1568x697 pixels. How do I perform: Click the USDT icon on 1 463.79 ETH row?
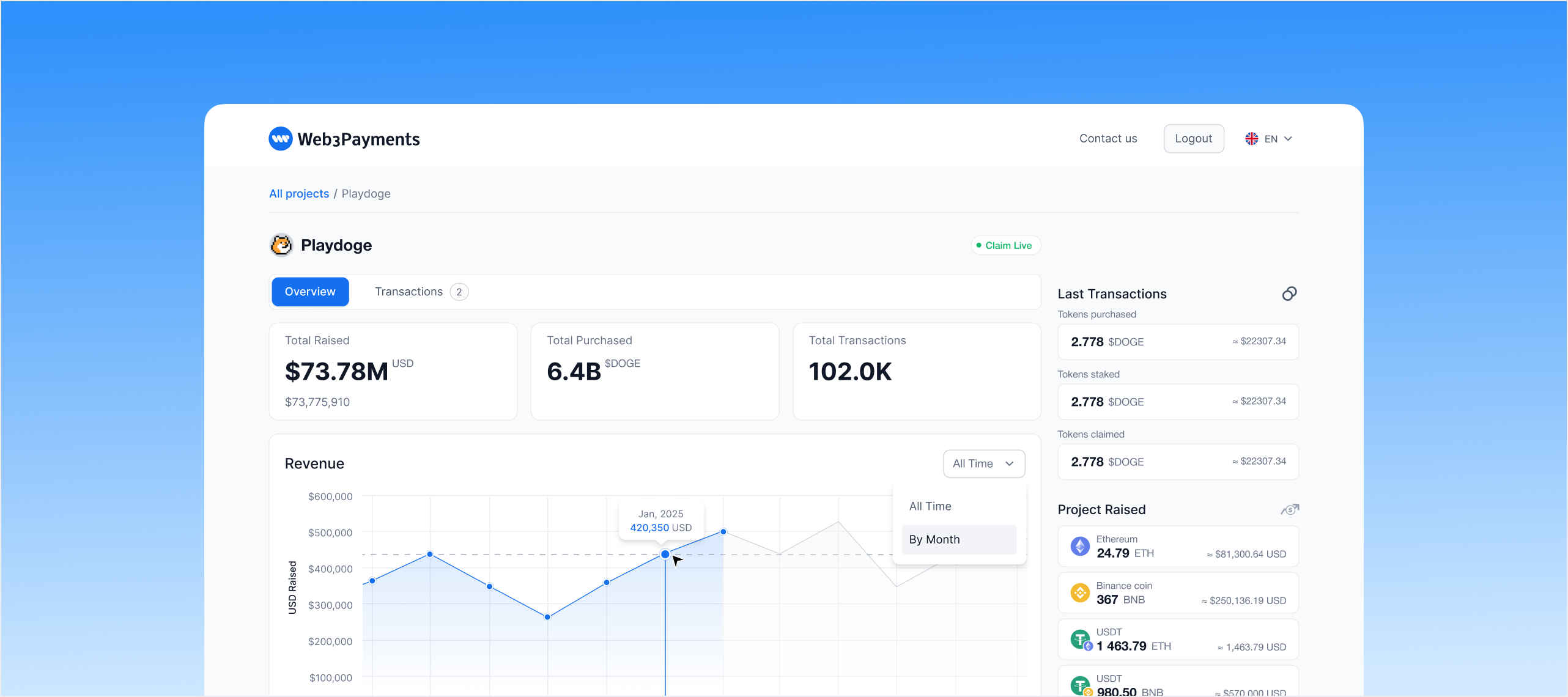[1081, 640]
